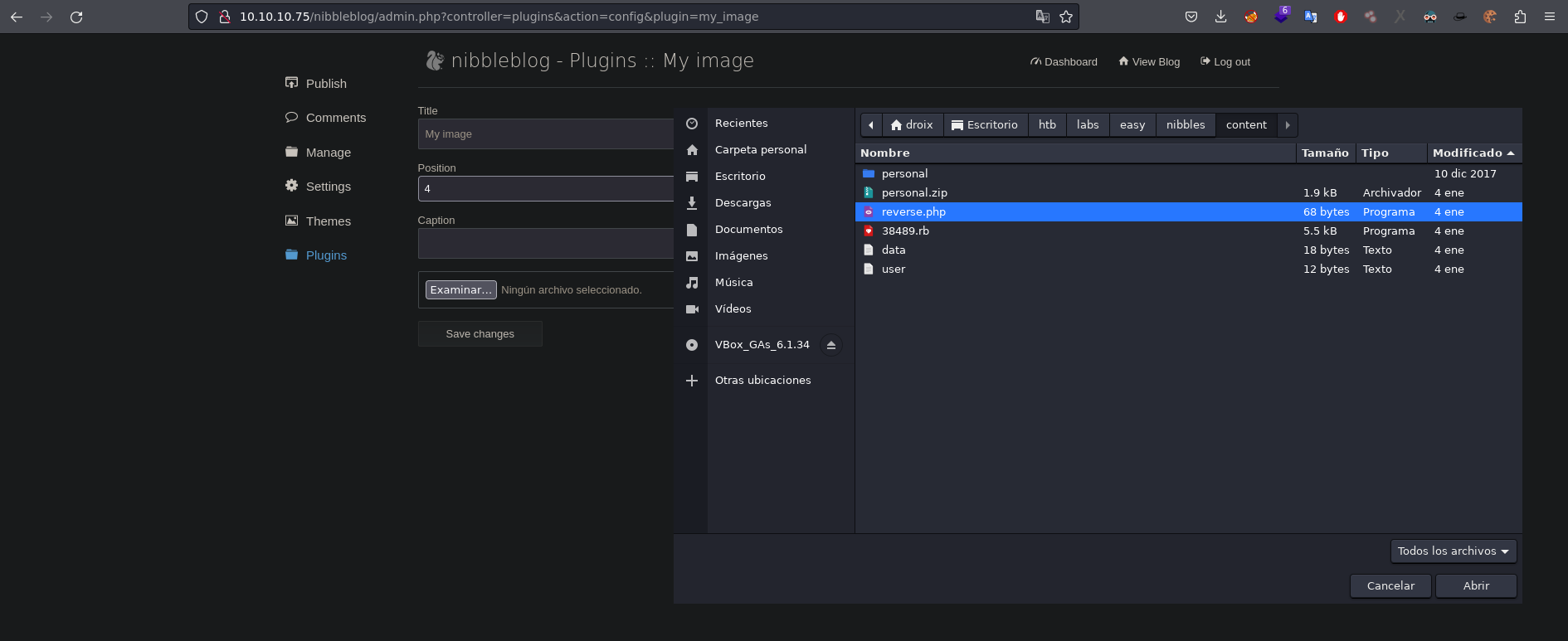Open the Descargas location in the file dialog
1568x641 pixels.
743,203
